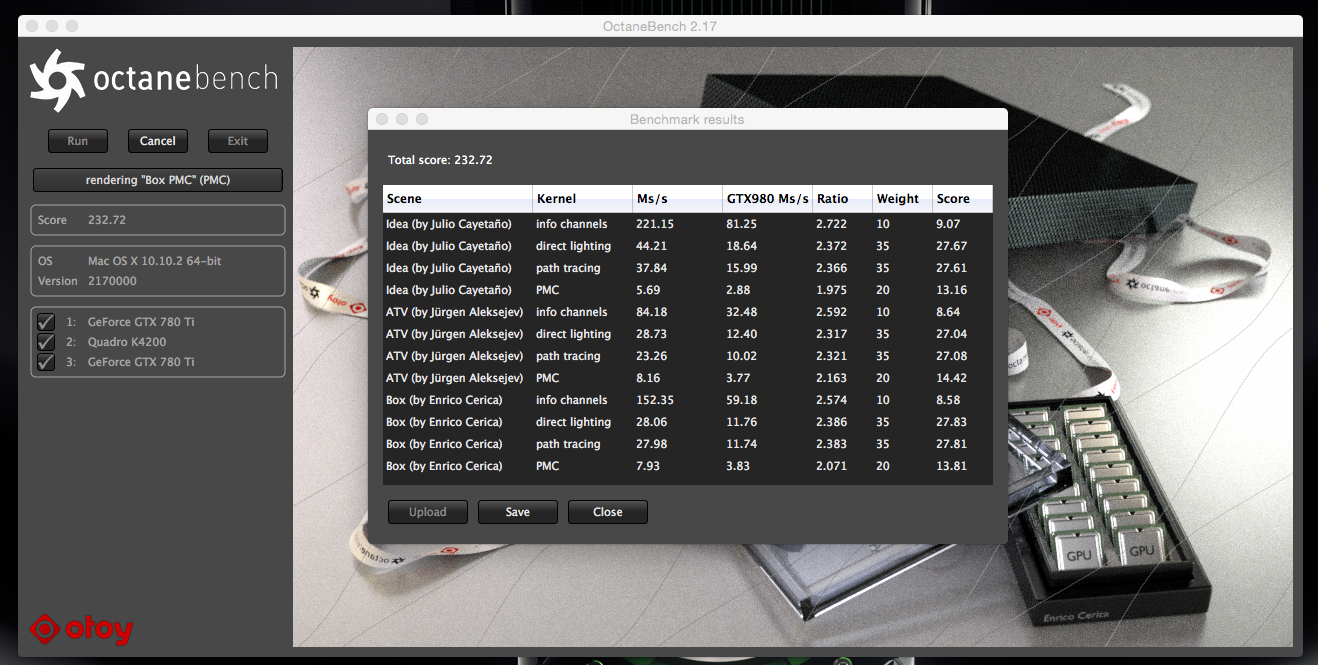This screenshot has height=665, width=1318.
Task: Click the GTX980 Ms/s column header
Action: point(768,198)
